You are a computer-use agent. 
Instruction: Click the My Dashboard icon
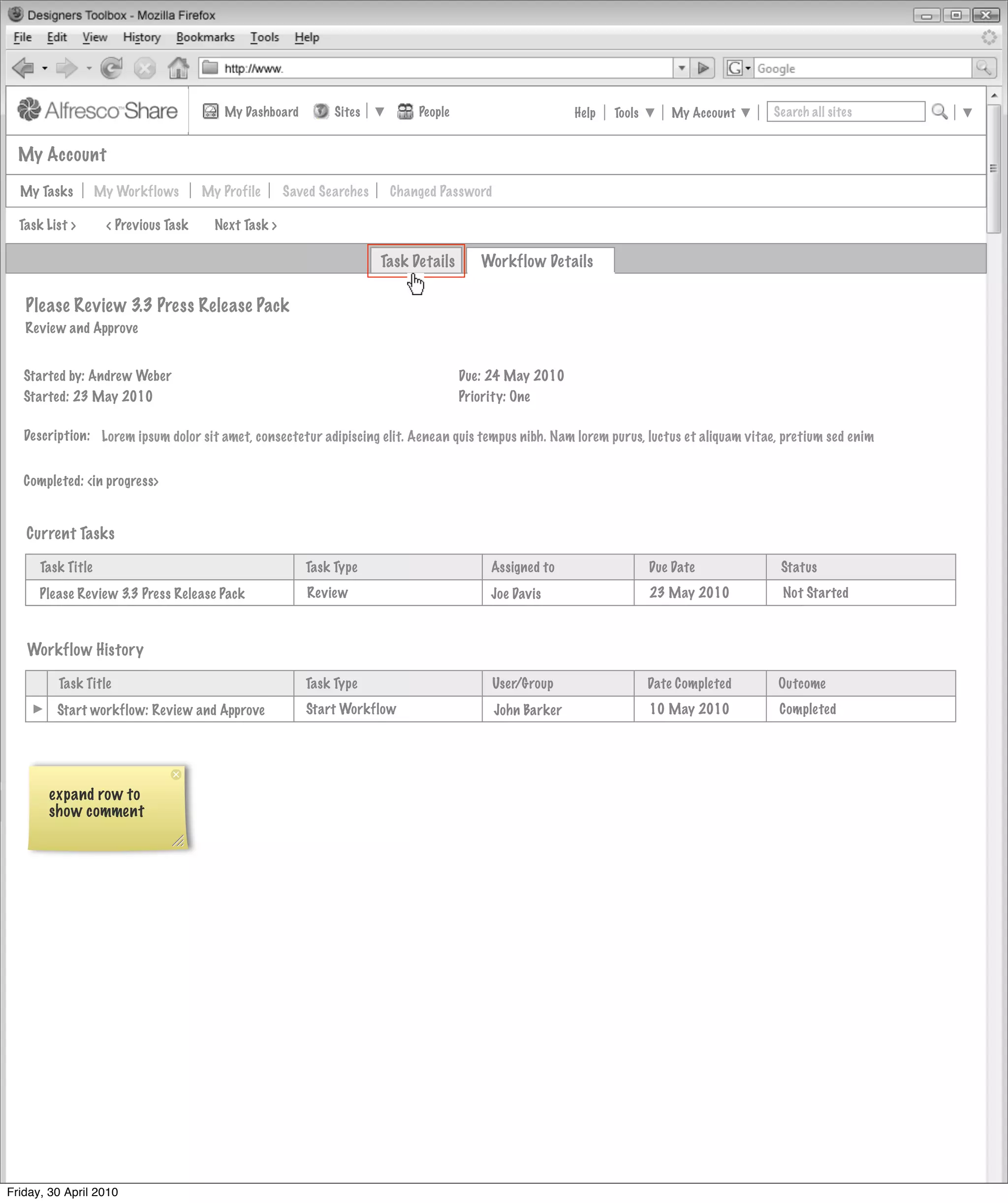210,111
